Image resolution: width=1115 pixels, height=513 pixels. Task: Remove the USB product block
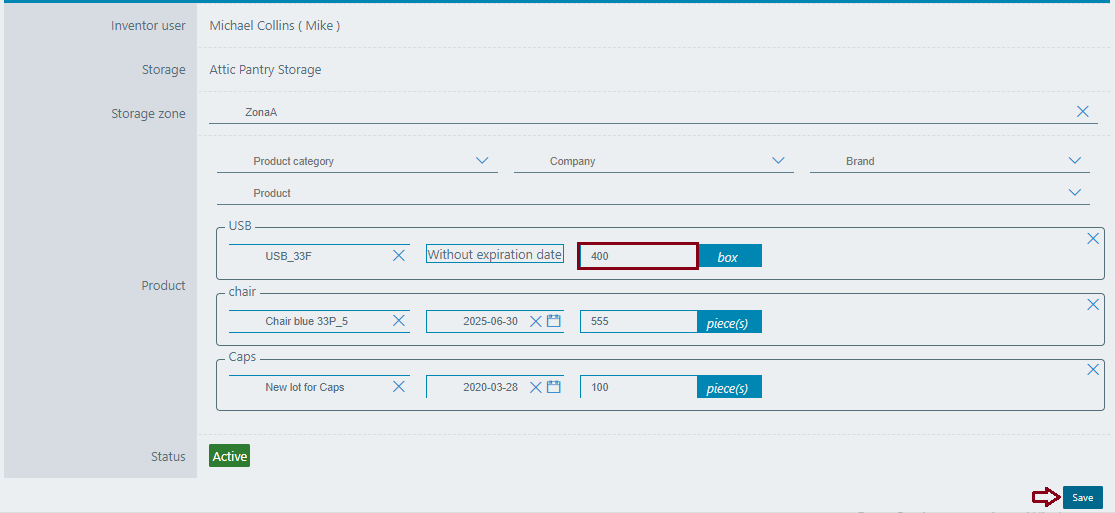1093,239
